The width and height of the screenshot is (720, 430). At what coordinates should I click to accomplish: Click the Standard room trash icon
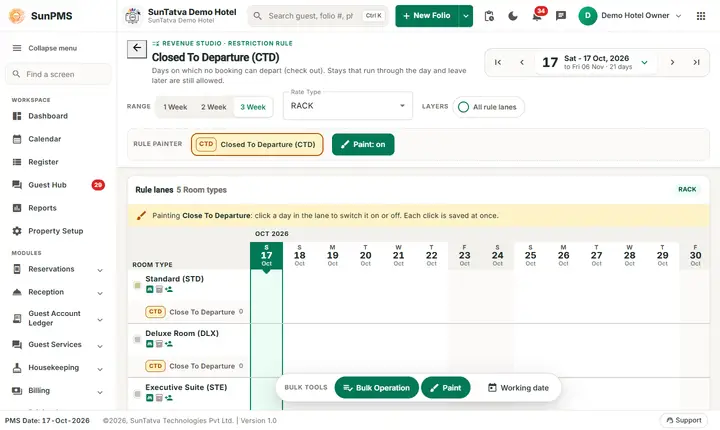159,289
